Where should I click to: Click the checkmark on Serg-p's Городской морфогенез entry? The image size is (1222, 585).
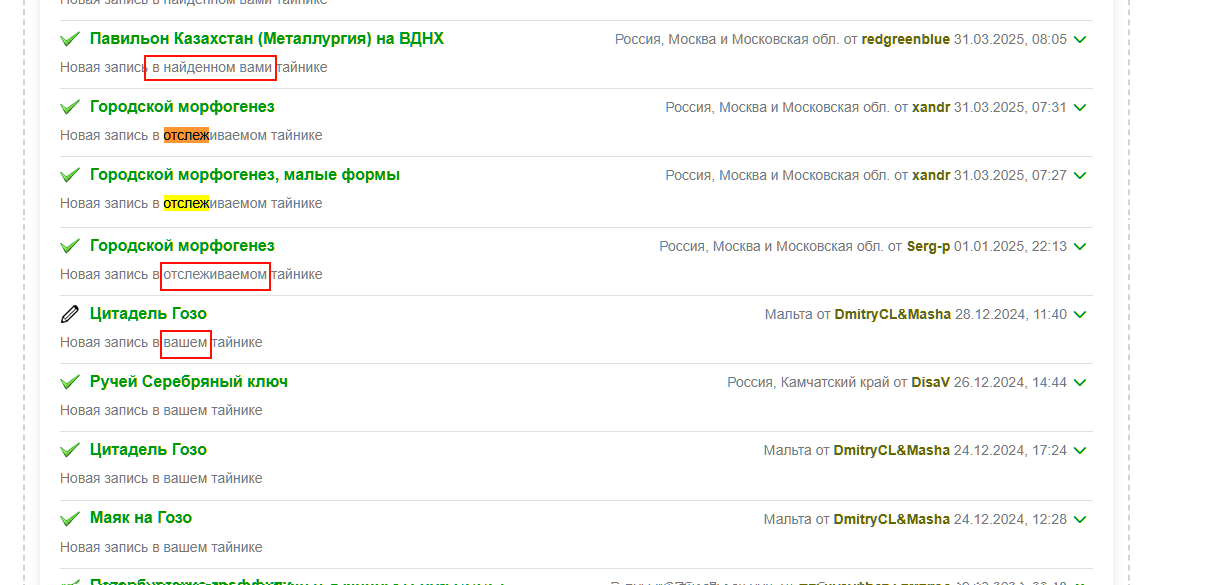click(x=69, y=246)
